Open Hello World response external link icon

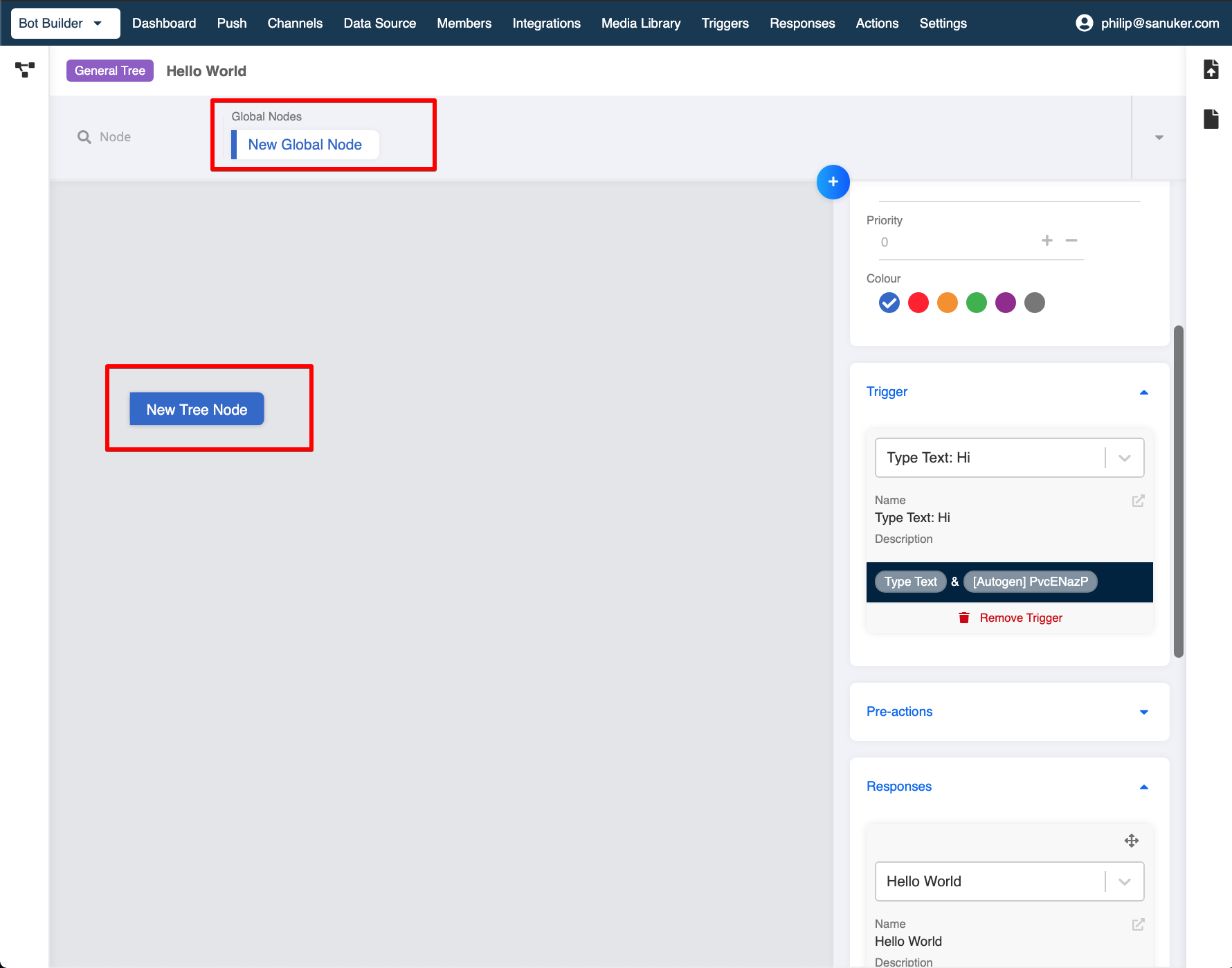coord(1138,924)
